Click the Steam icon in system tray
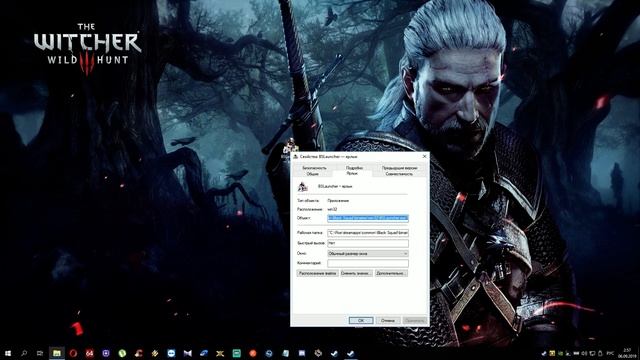Viewport: 640px width, 360px height. 544,353
